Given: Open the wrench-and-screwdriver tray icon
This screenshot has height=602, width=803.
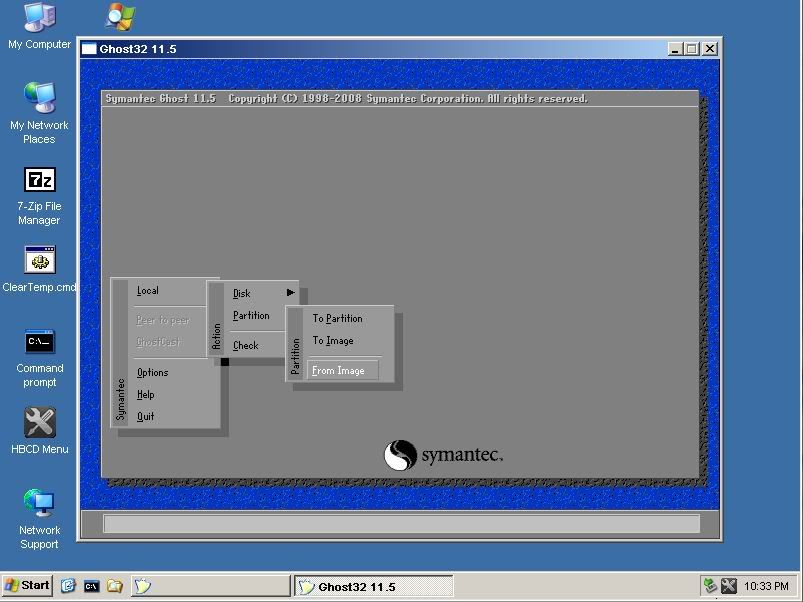Looking at the screenshot, I should click(728, 586).
